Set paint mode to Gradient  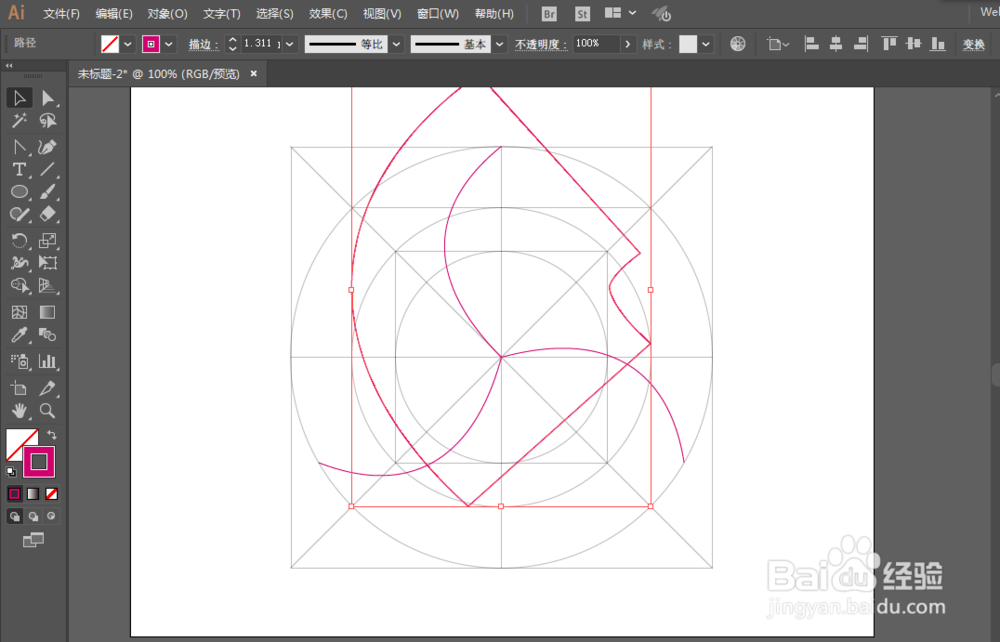click(33, 493)
